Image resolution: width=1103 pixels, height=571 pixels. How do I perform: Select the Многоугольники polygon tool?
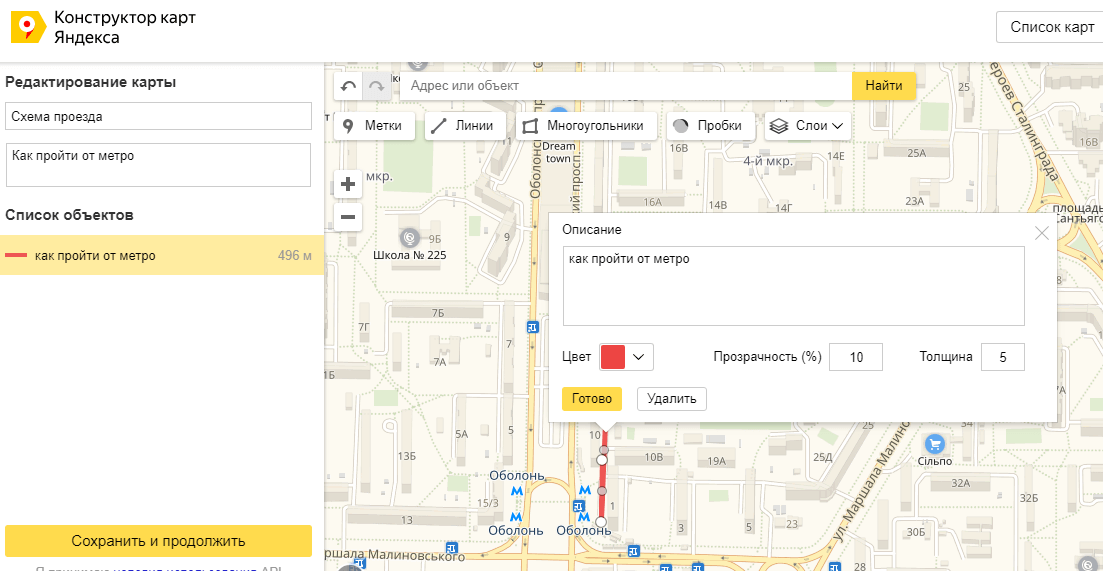point(586,126)
